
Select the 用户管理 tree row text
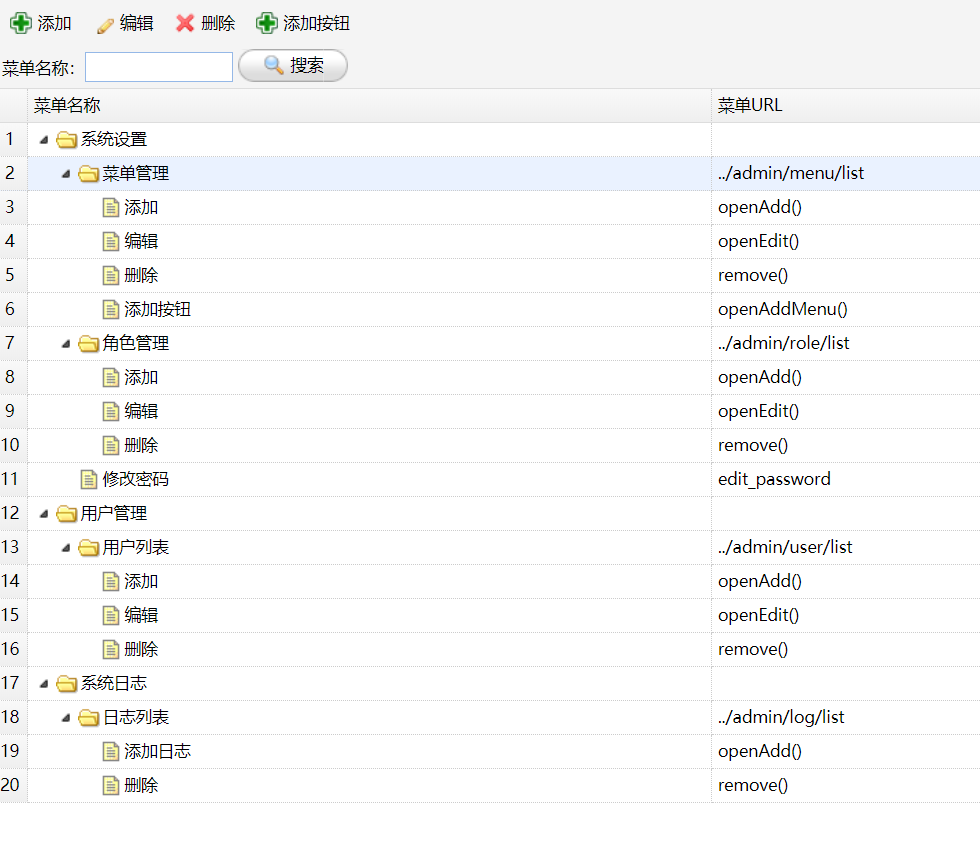(114, 513)
